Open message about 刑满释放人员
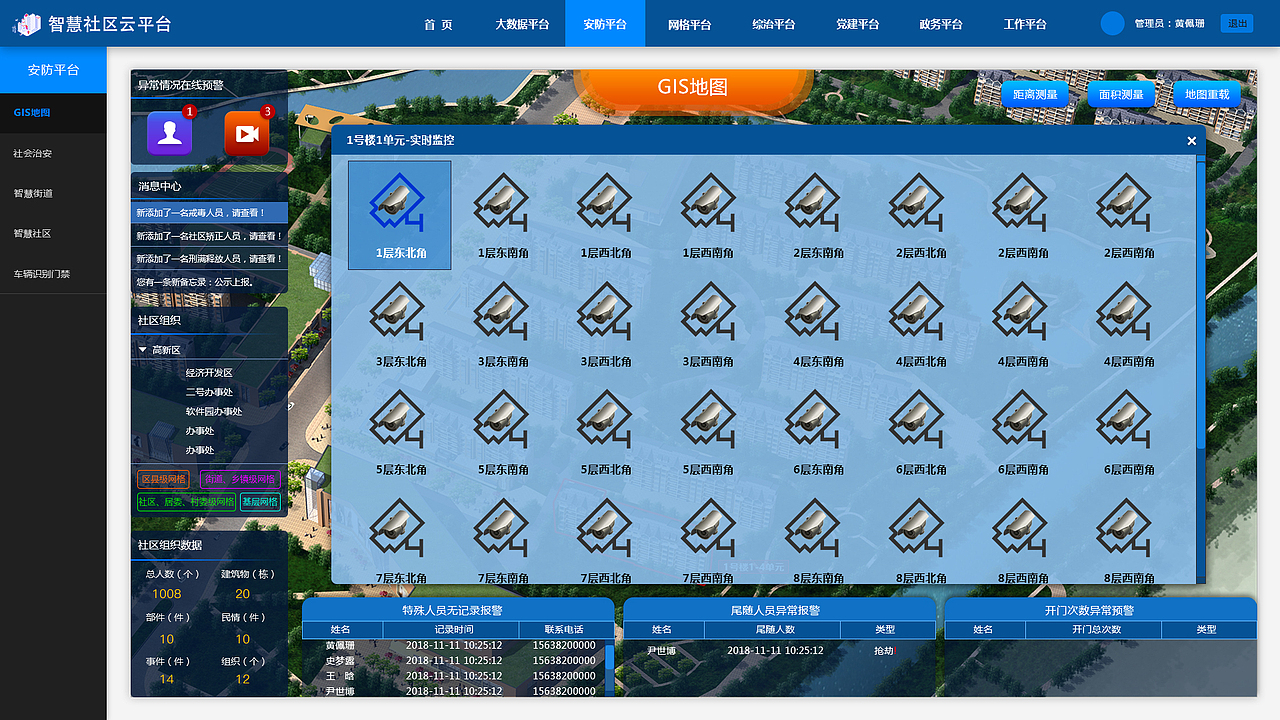The image size is (1280, 720). pyautogui.click(x=210, y=258)
